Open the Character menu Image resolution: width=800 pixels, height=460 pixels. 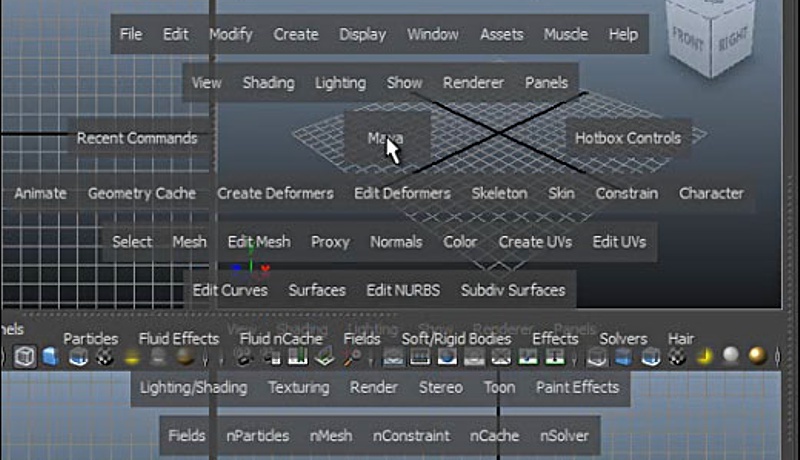(711, 193)
